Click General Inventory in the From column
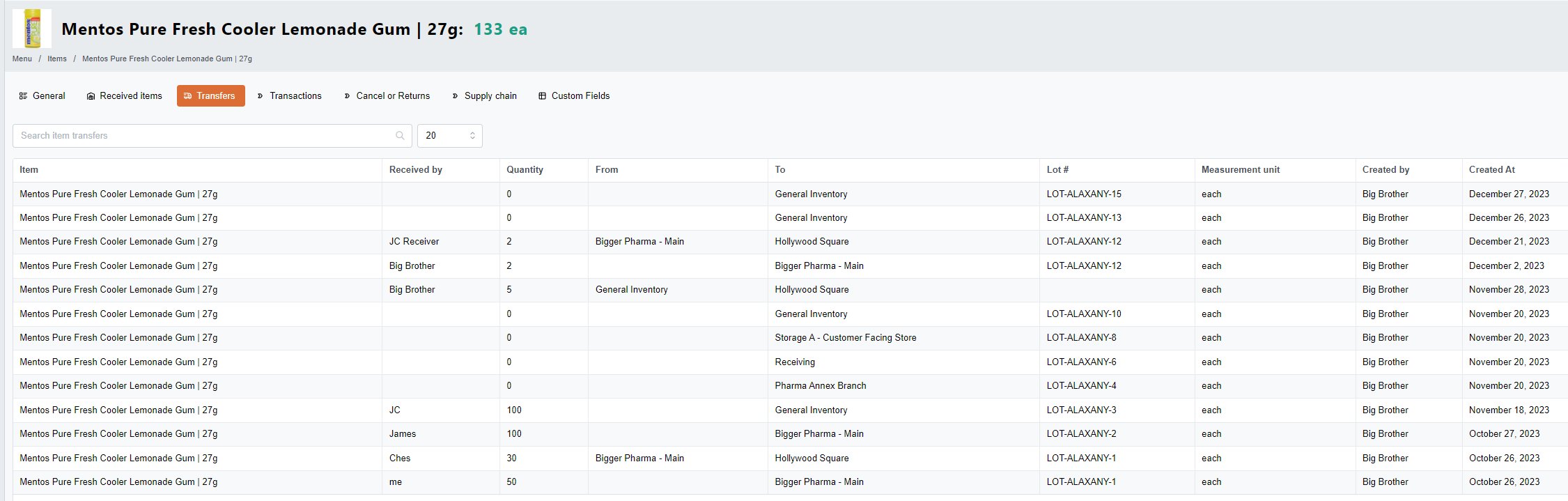This screenshot has height=501, width=1568. [x=631, y=289]
